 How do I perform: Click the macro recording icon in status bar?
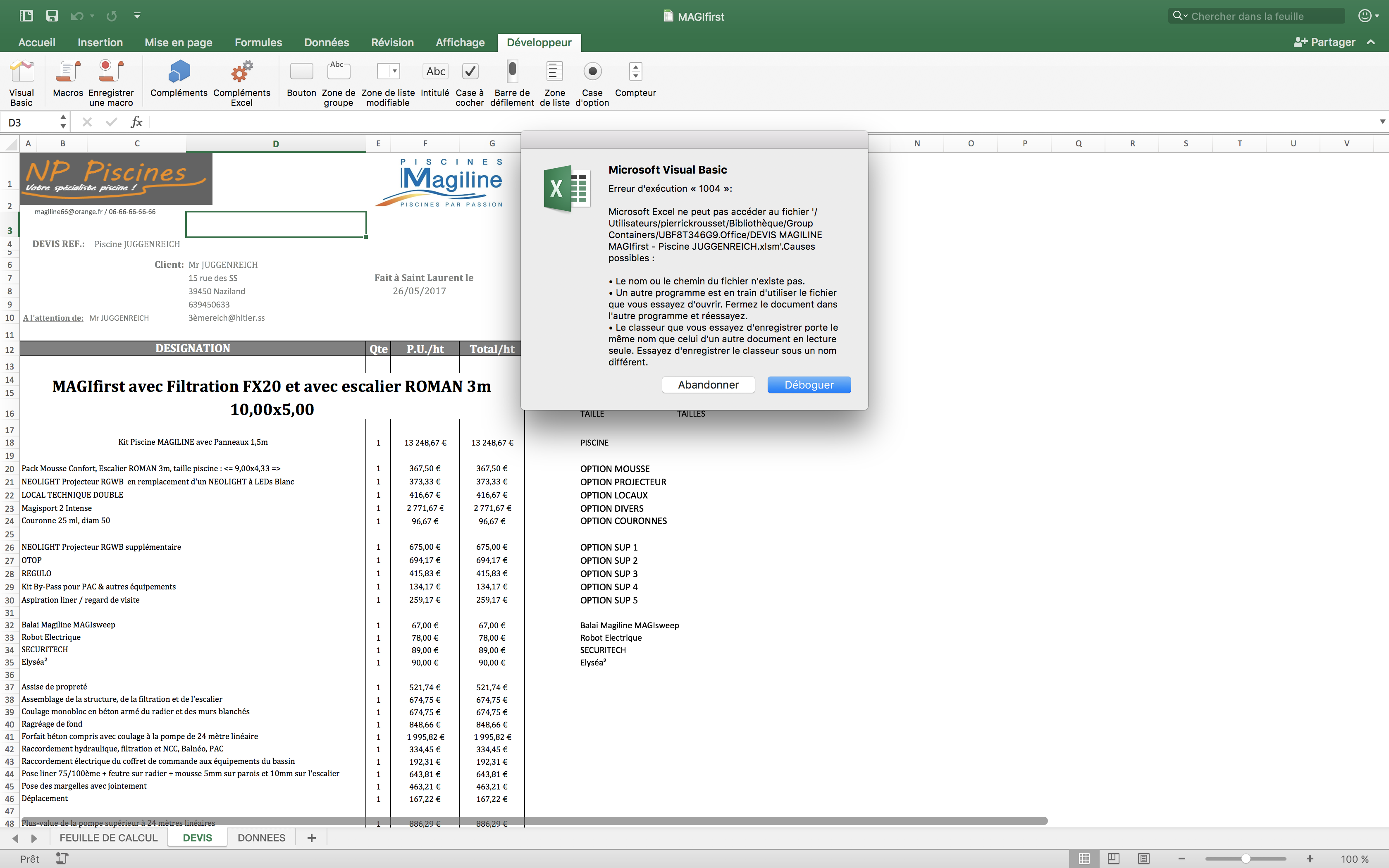pos(62,858)
